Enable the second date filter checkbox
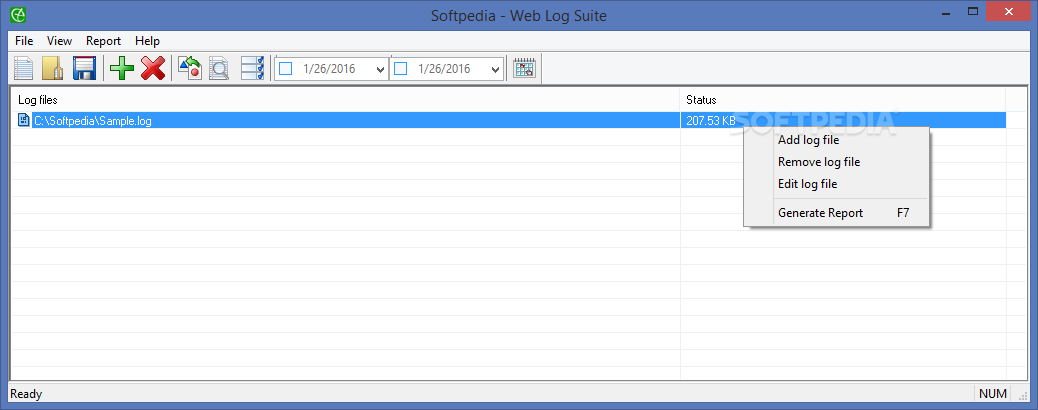 (x=400, y=68)
